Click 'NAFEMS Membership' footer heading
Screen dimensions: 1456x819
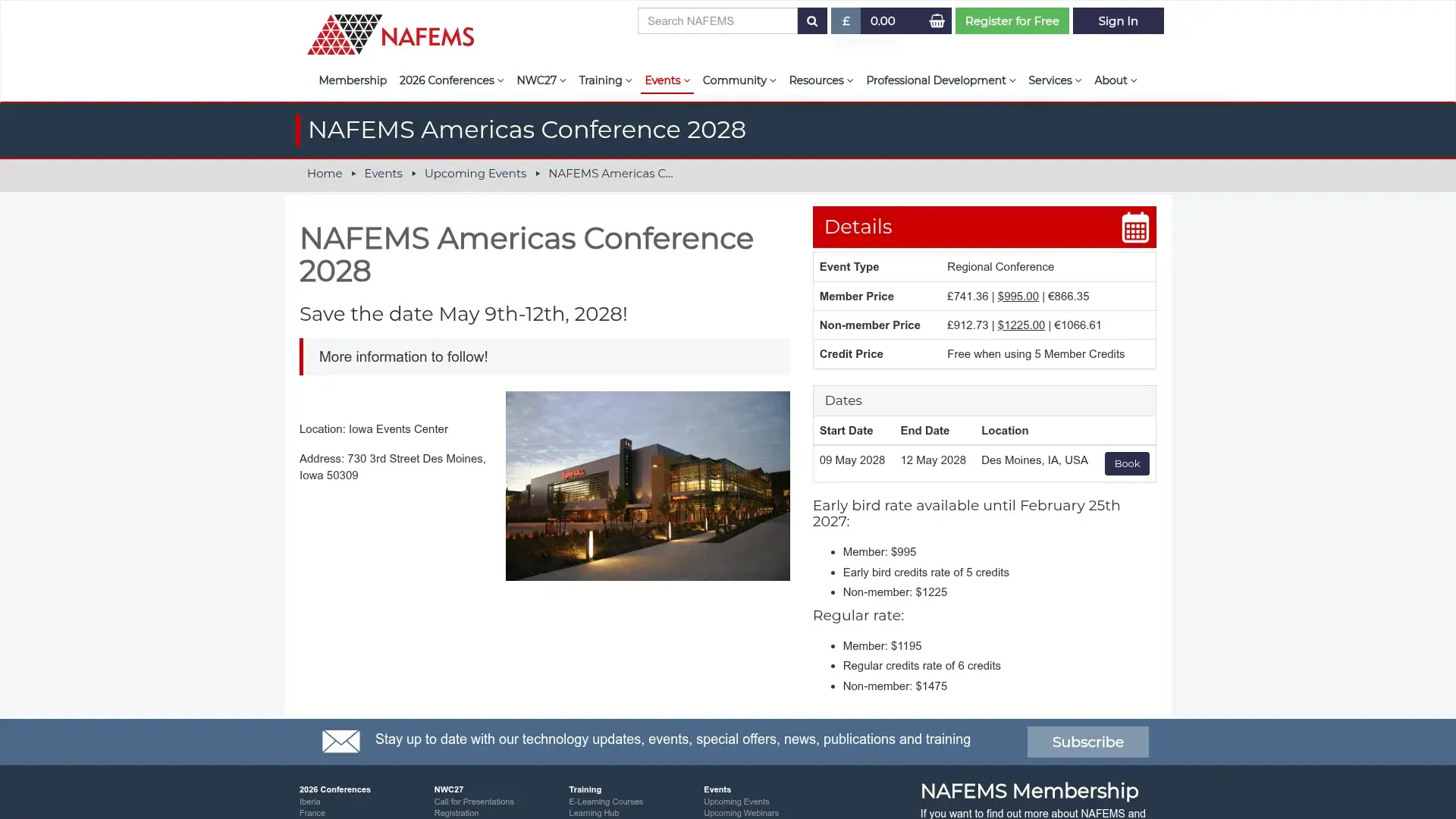1028,791
